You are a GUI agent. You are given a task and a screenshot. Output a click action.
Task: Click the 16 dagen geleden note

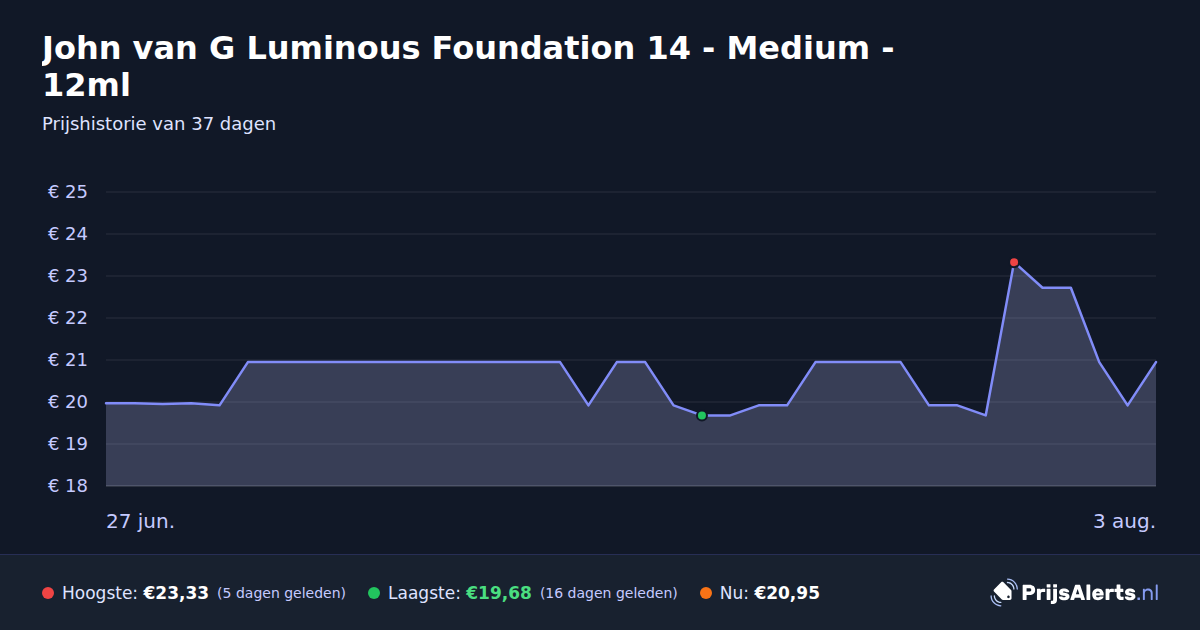[609, 593]
